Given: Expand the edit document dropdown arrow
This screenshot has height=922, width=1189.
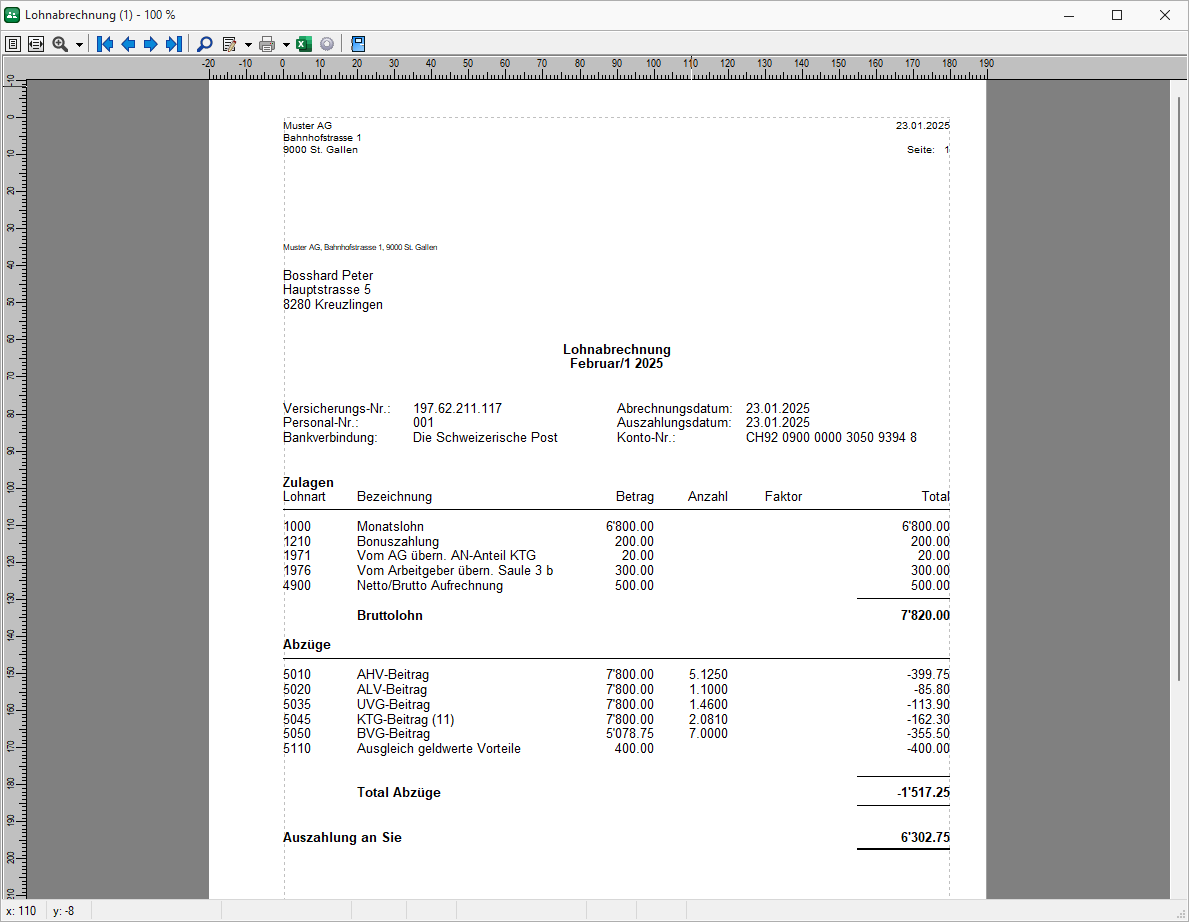Looking at the screenshot, I should pos(248,45).
